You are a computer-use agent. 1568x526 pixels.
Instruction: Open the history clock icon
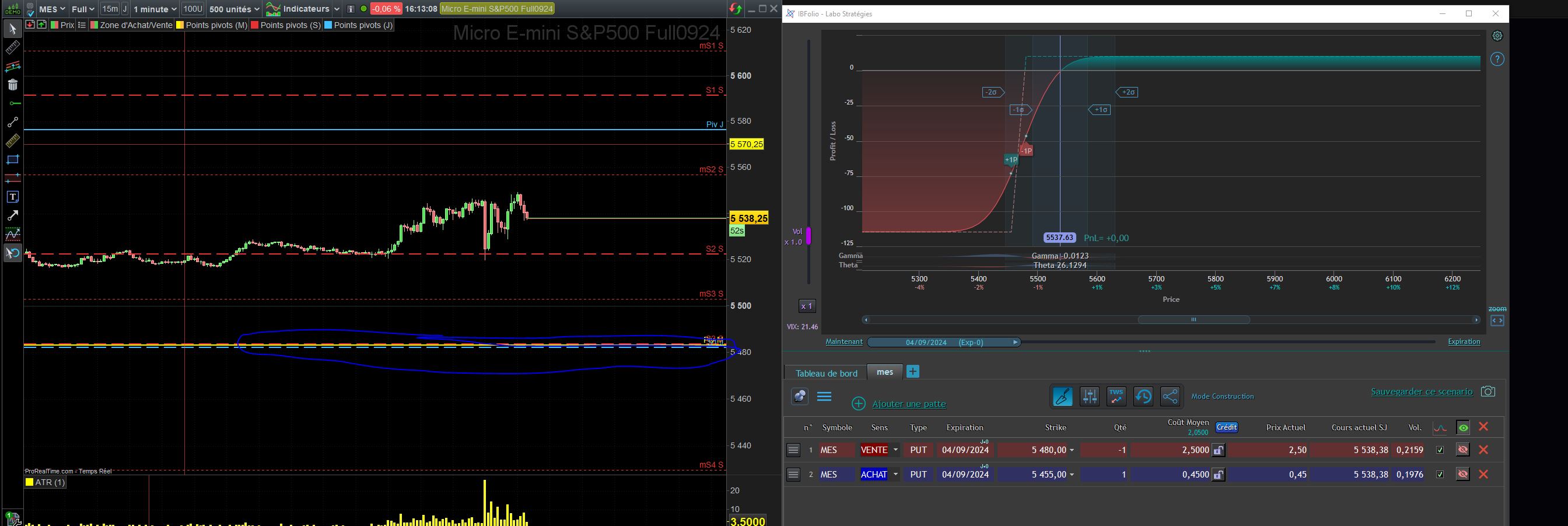pos(1143,397)
